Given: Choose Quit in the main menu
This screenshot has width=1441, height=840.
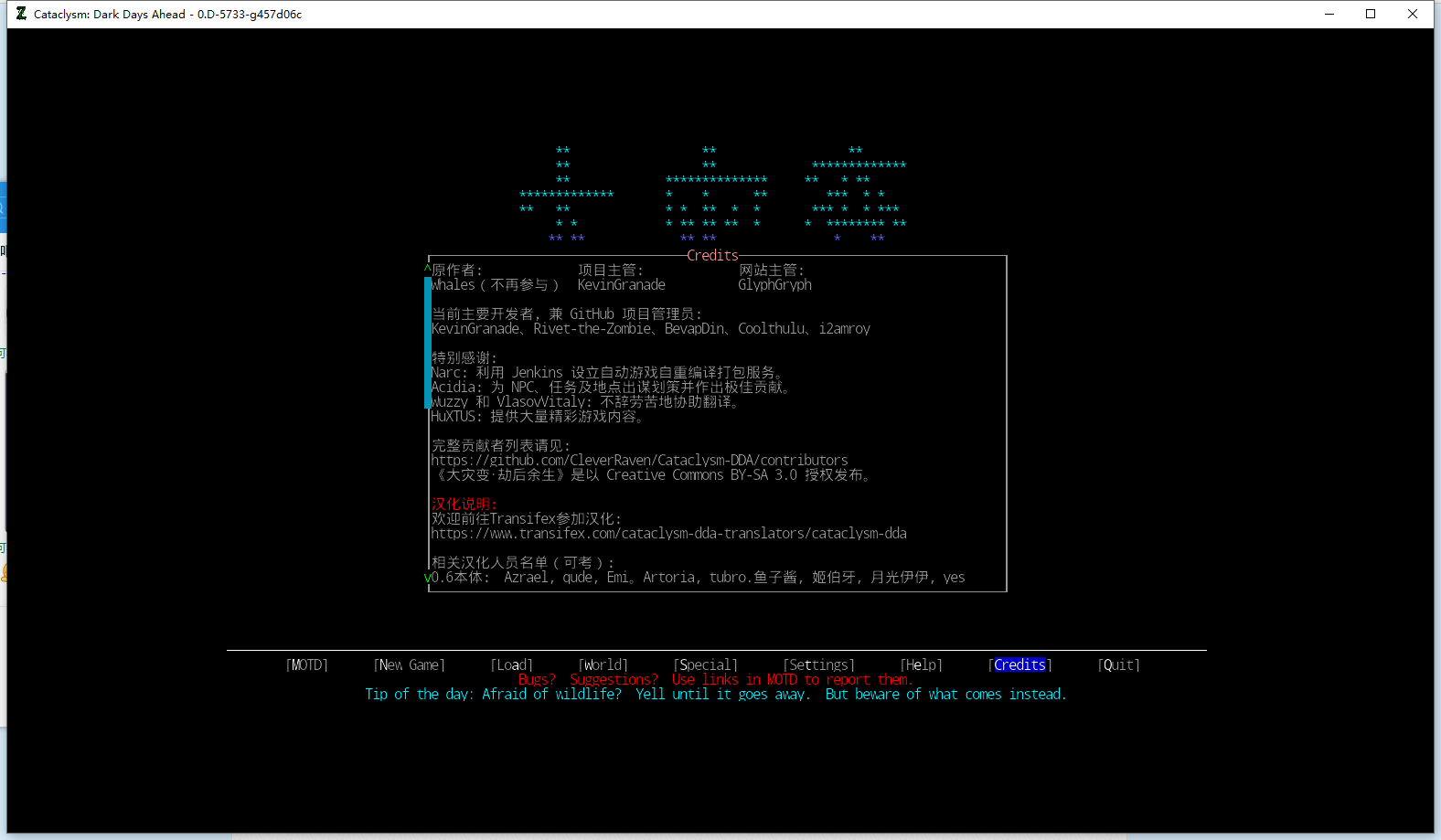Looking at the screenshot, I should coord(1119,665).
